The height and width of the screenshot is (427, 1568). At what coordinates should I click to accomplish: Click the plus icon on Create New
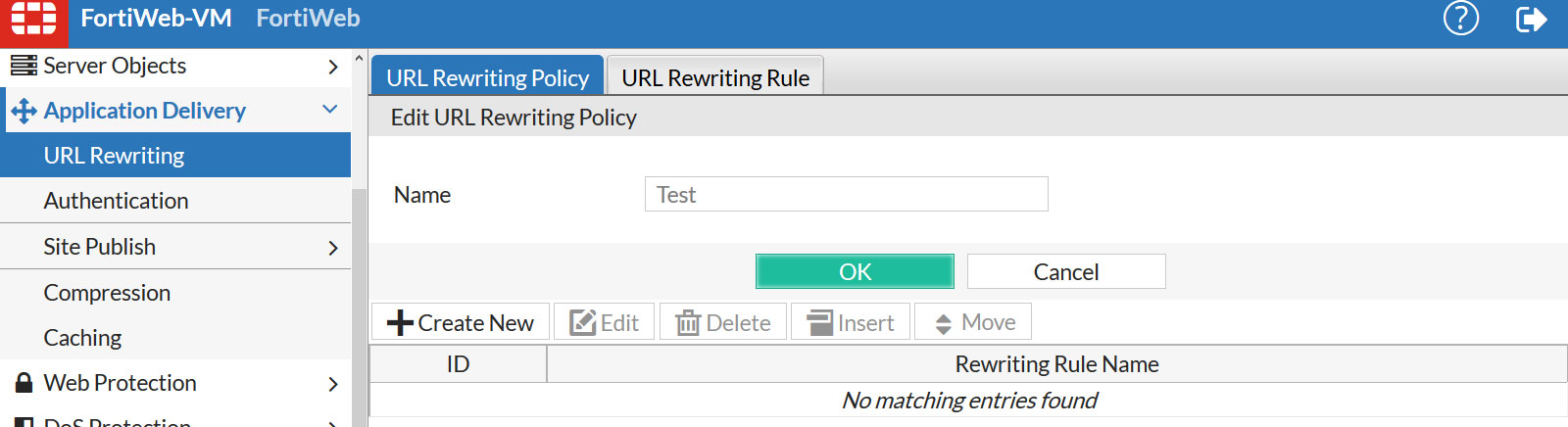[x=400, y=322]
